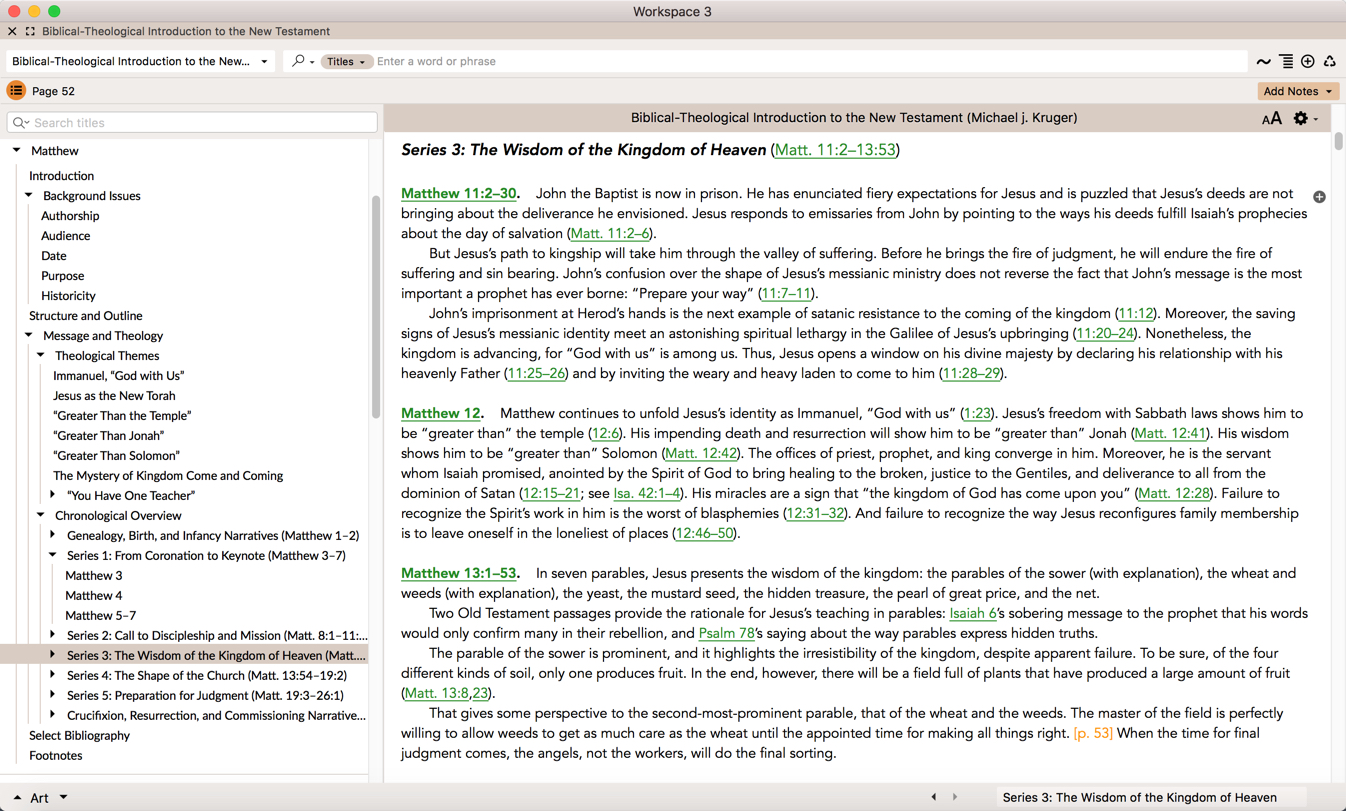Select "Greater Than Jonah" entry
Image resolution: width=1346 pixels, height=811 pixels.
click(x=108, y=436)
